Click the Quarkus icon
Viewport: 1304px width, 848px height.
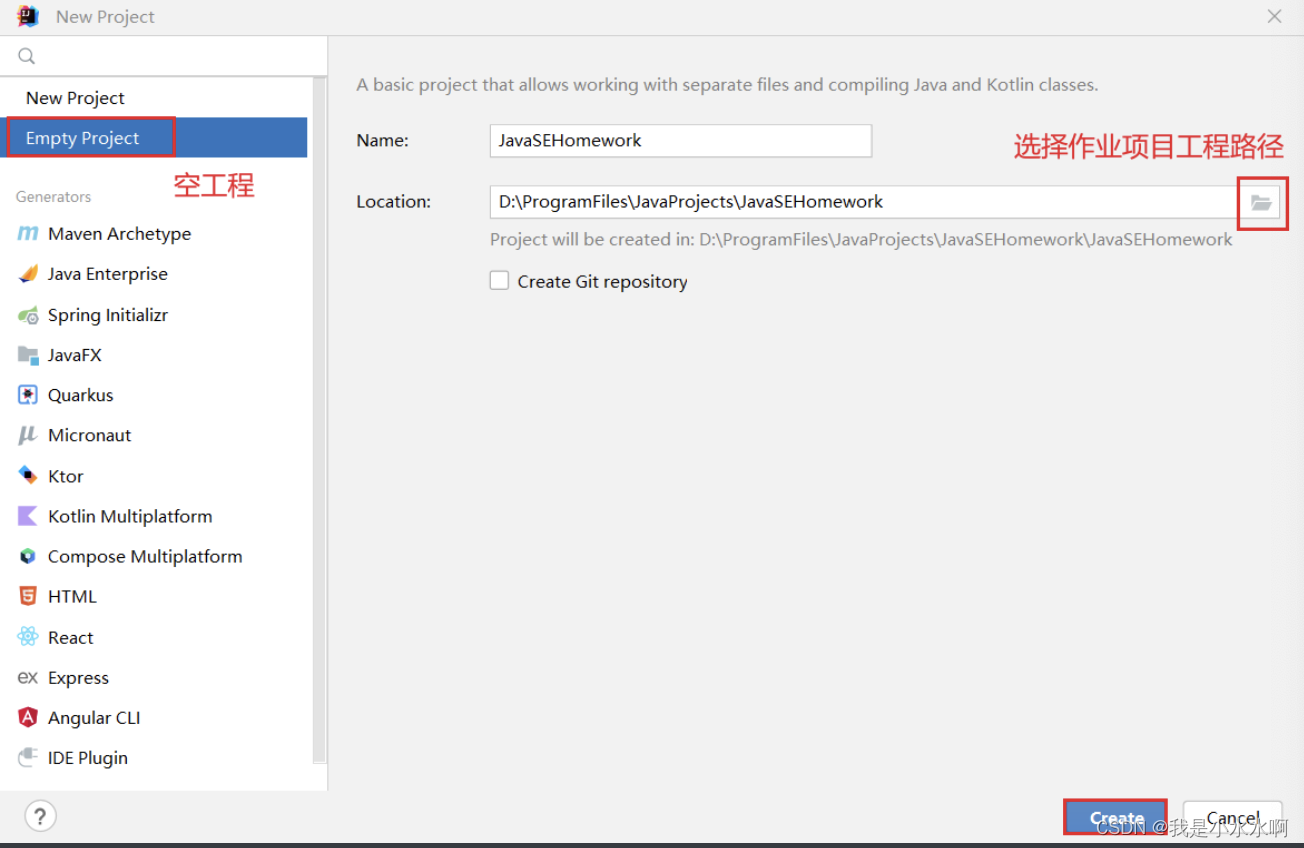(x=28, y=395)
